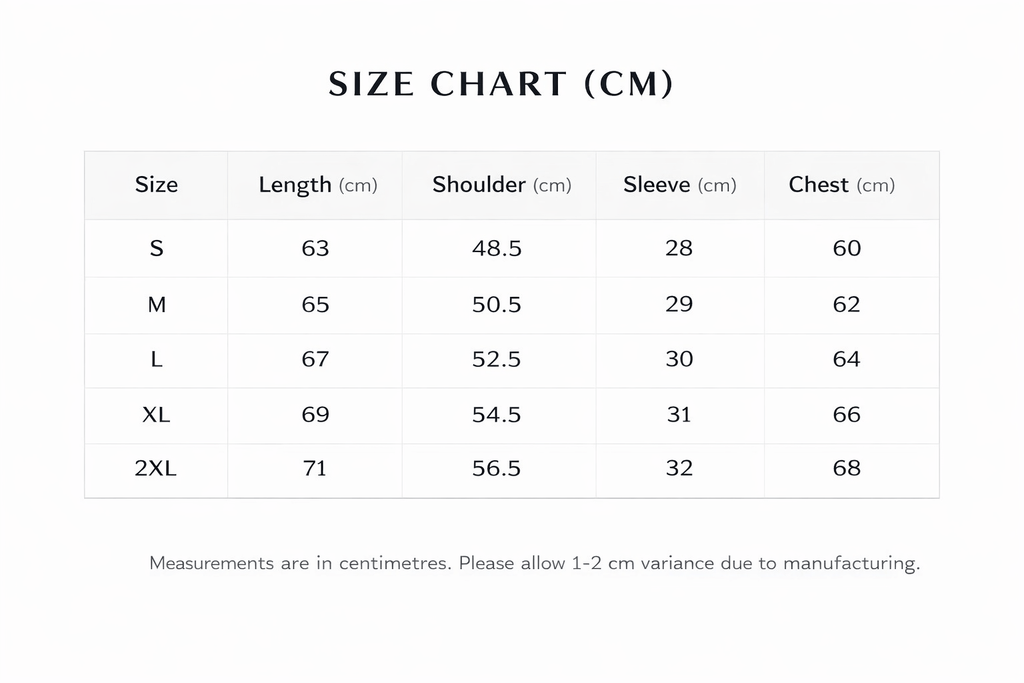Select the 66 chest value for XL
Screen dimensions: 1024x683
pos(847,414)
